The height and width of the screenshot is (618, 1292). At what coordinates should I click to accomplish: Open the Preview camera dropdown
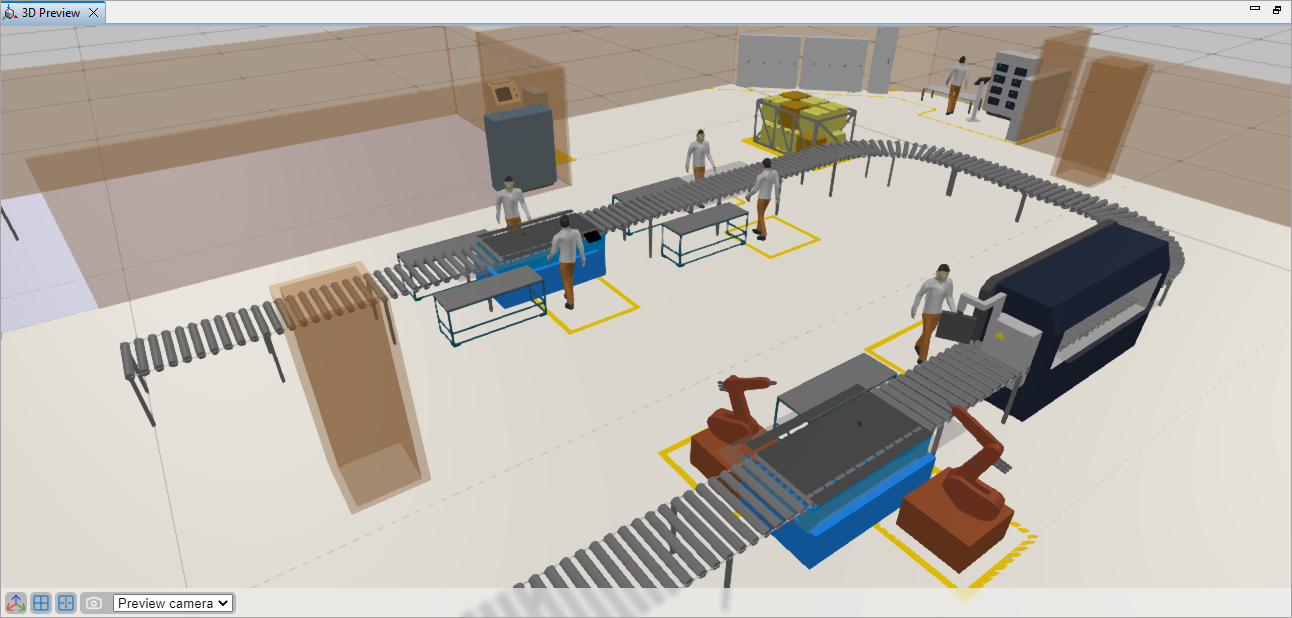[173, 603]
